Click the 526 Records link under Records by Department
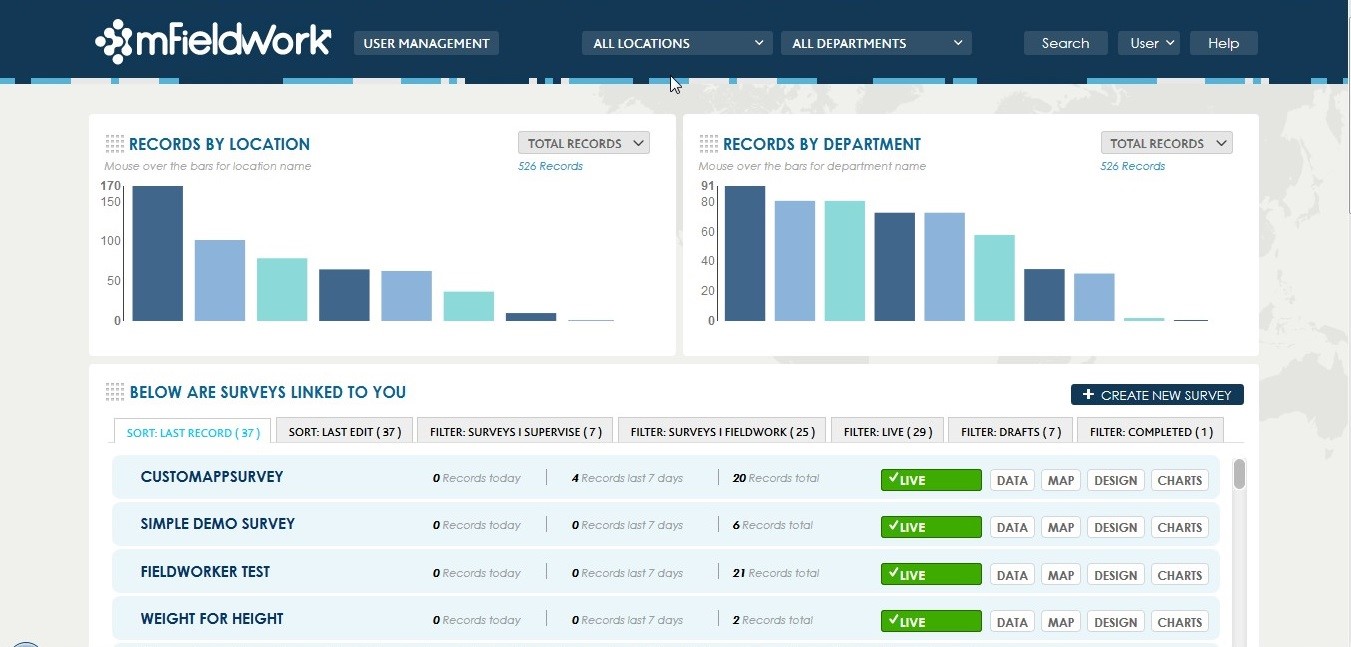This screenshot has height=647, width=1351. click(1132, 166)
